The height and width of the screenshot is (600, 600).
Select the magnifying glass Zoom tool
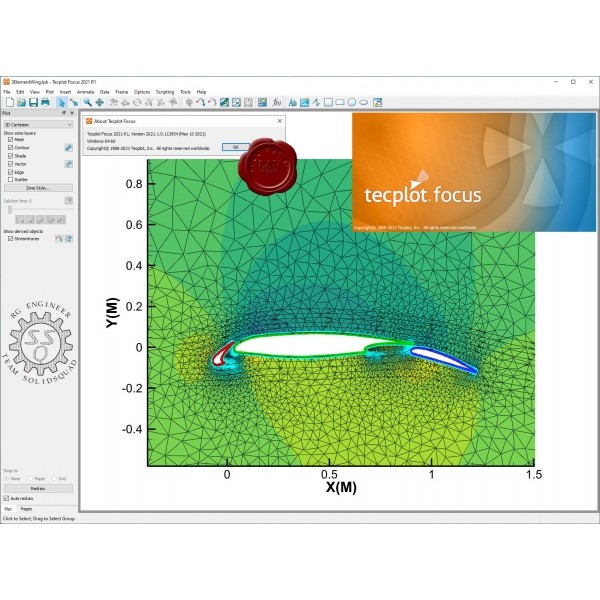[88, 102]
